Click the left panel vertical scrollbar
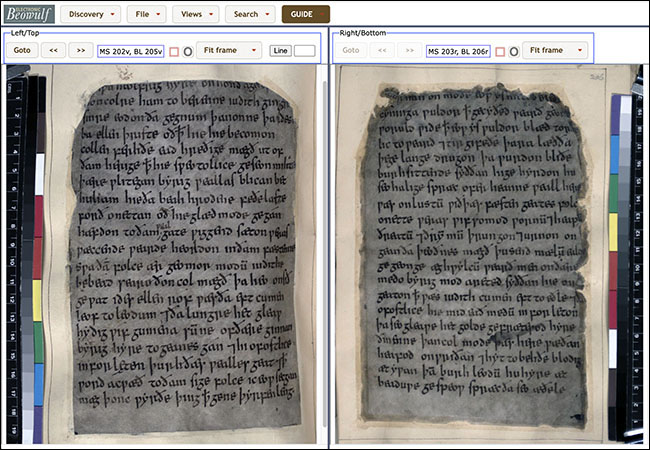Image resolution: width=650 pixels, height=450 pixels. 325,254
